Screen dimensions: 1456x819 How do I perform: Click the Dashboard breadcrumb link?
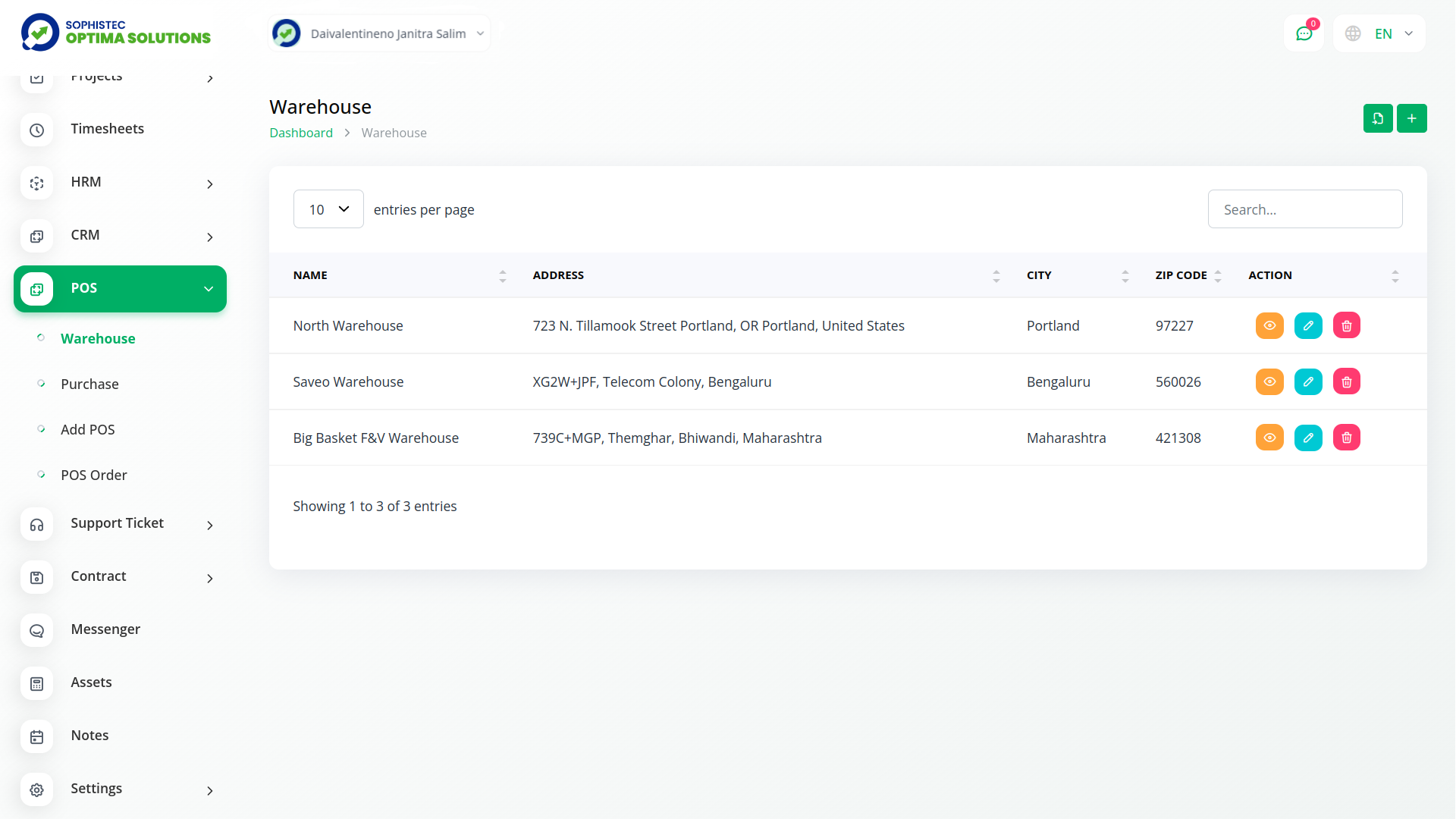[300, 133]
